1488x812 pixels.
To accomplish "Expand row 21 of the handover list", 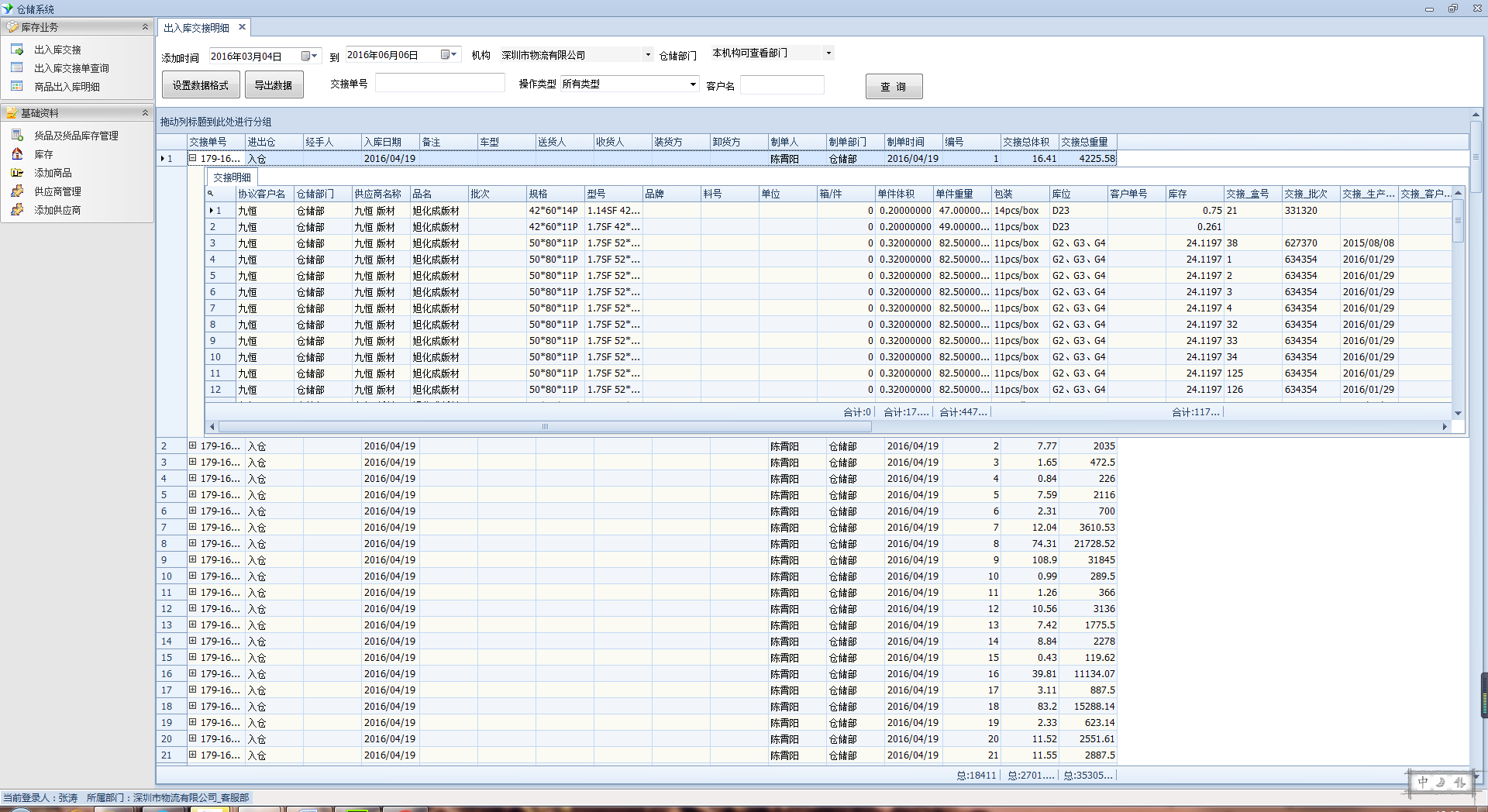I will [x=192, y=755].
